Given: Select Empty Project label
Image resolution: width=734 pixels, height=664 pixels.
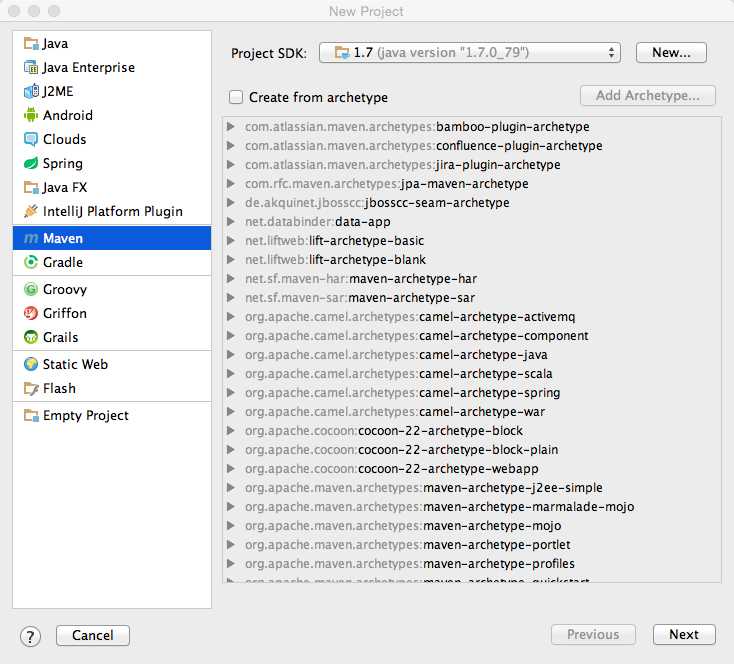Looking at the screenshot, I should [86, 415].
